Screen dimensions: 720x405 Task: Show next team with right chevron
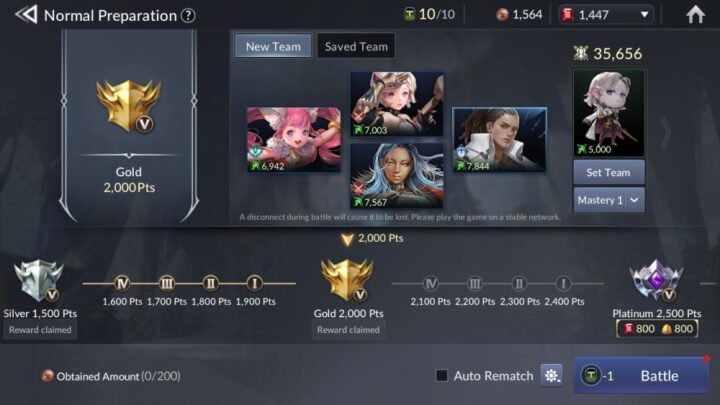[665, 133]
